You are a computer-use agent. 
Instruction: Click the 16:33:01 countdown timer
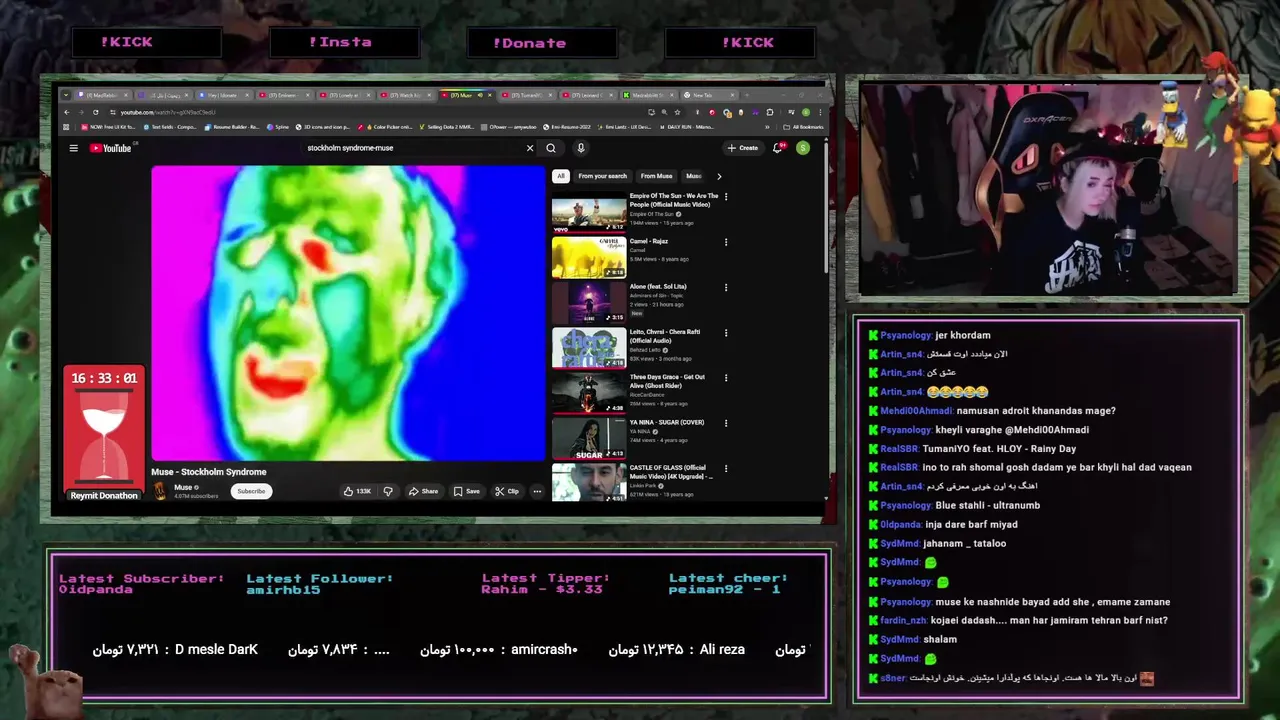point(104,378)
